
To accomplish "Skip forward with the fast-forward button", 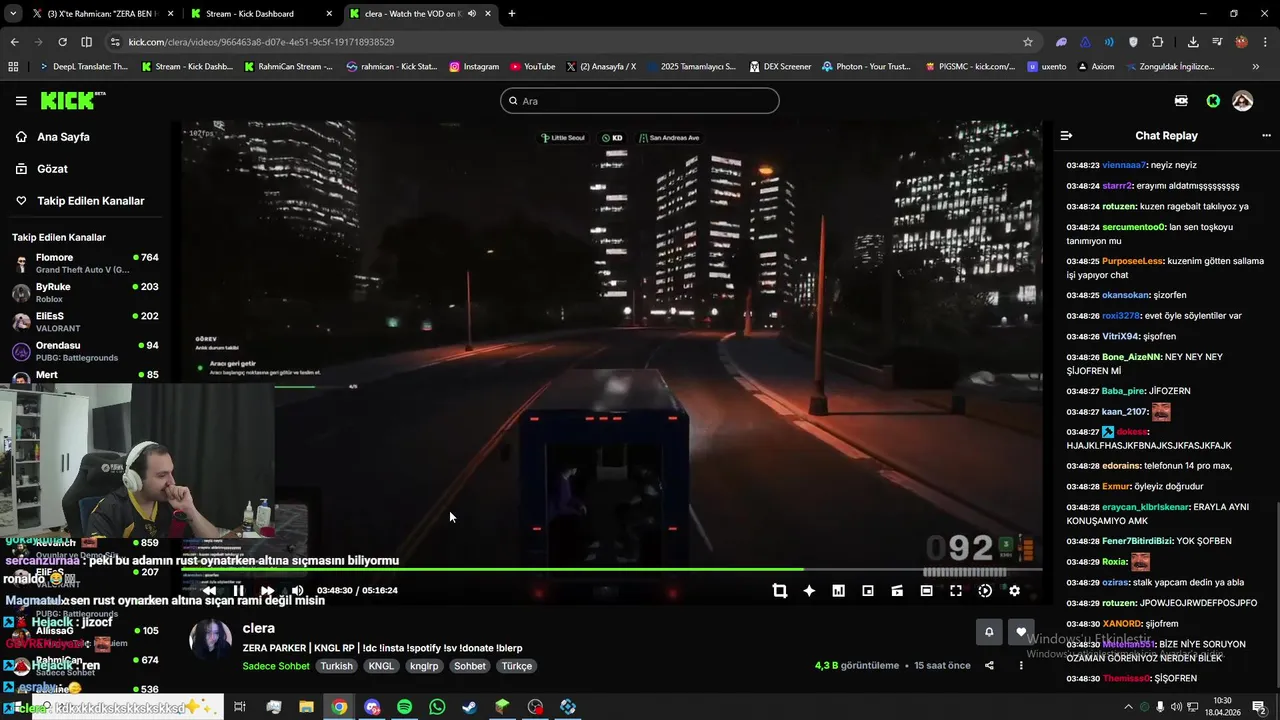I will [x=267, y=591].
